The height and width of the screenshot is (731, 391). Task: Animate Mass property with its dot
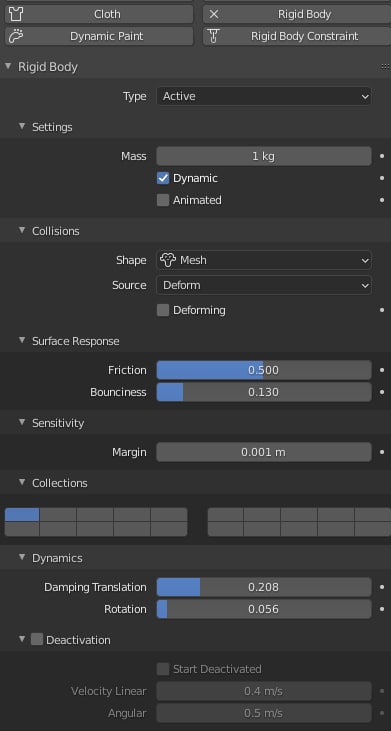click(x=382, y=156)
